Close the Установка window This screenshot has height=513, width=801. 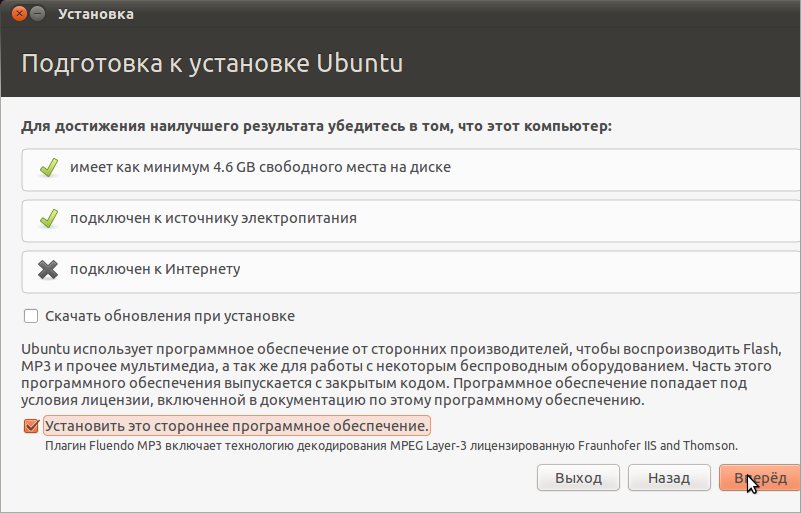click(x=19, y=14)
